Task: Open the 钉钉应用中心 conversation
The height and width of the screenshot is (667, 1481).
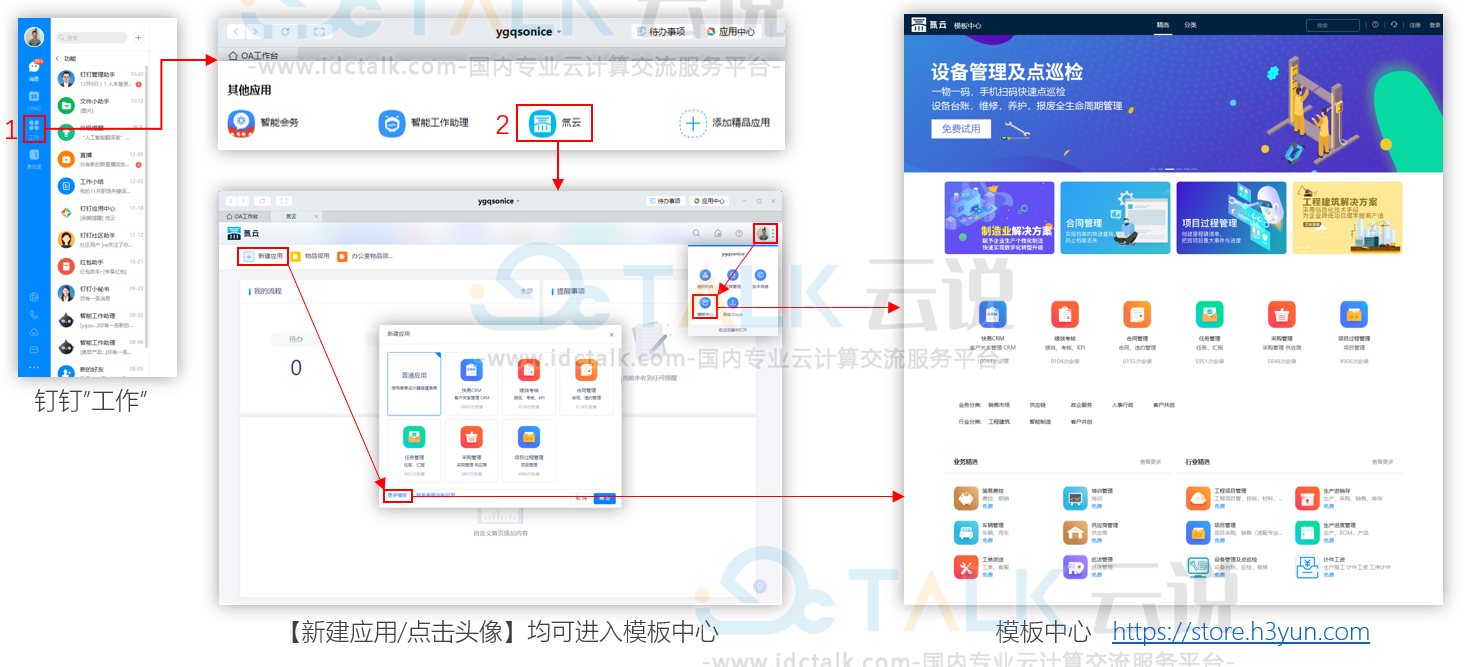Action: pyautogui.click(x=100, y=212)
